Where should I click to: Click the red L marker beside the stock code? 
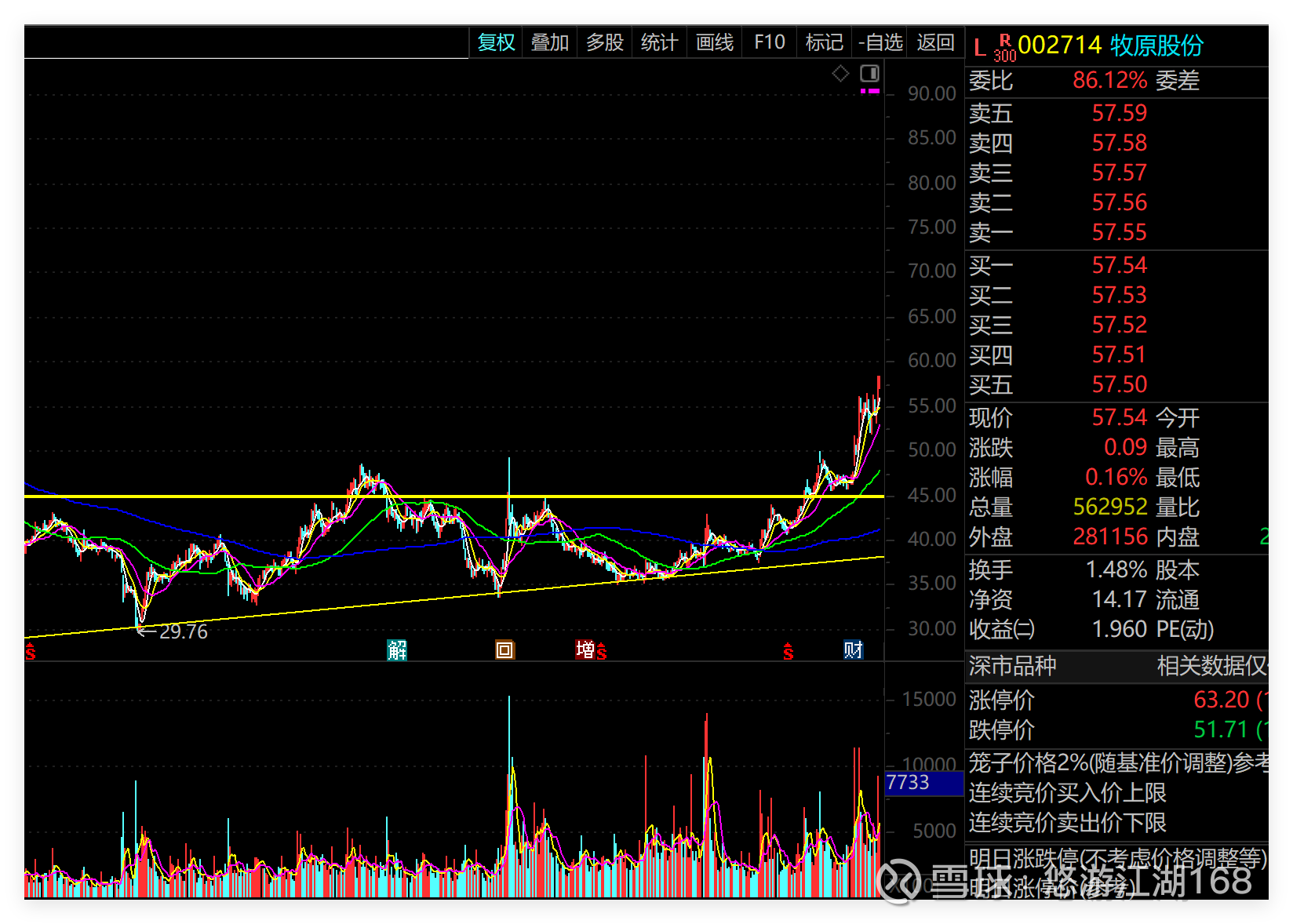coord(979,48)
